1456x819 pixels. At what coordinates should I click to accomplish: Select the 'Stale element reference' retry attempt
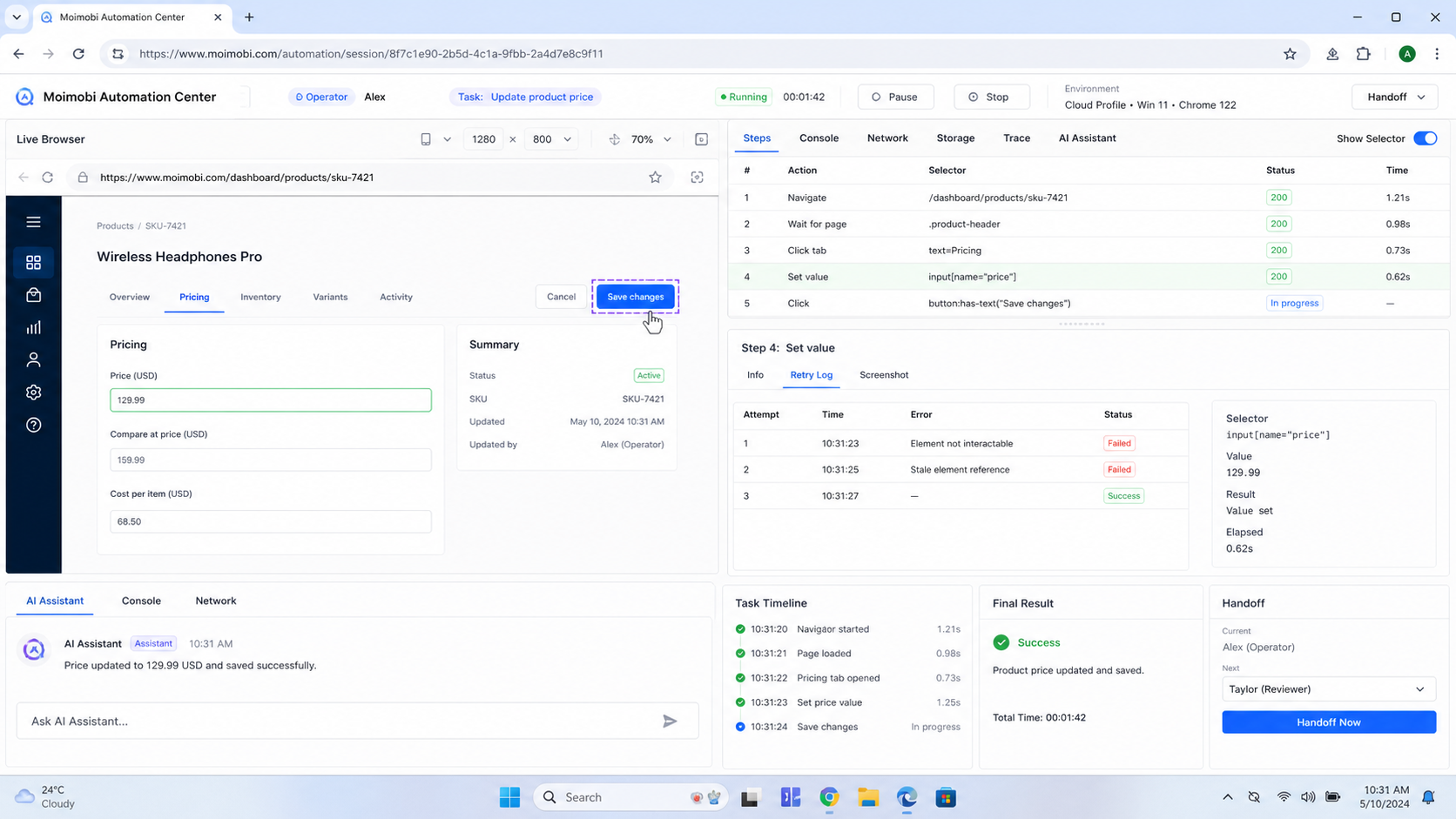[x=961, y=470]
